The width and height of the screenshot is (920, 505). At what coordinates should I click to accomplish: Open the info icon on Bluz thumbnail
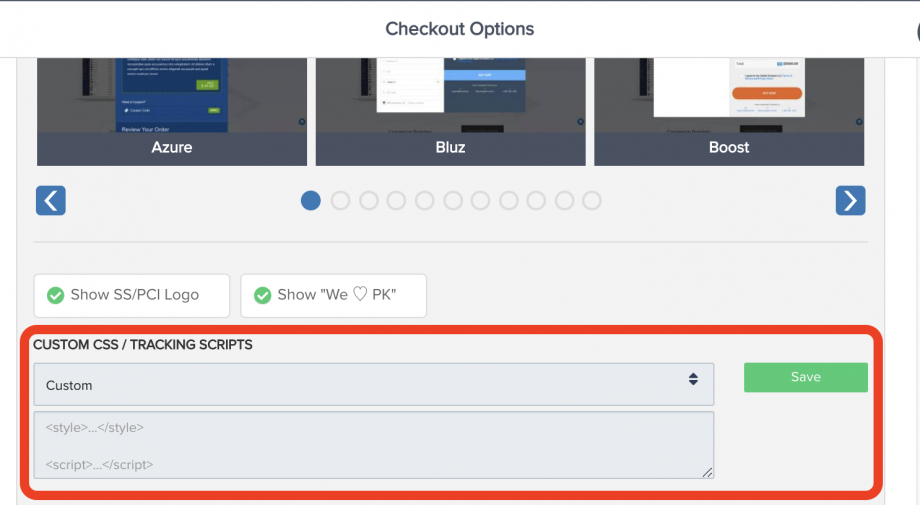(x=581, y=122)
